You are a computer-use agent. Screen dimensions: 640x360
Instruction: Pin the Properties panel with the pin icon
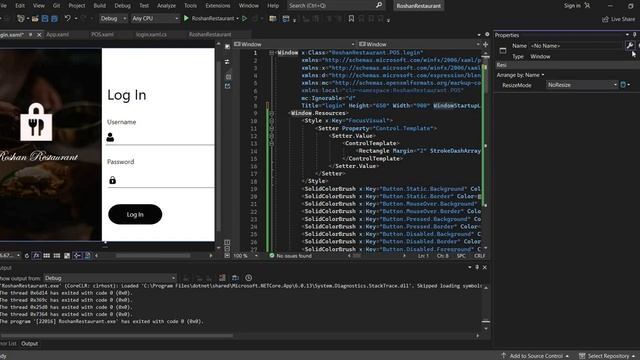[x=634, y=35]
